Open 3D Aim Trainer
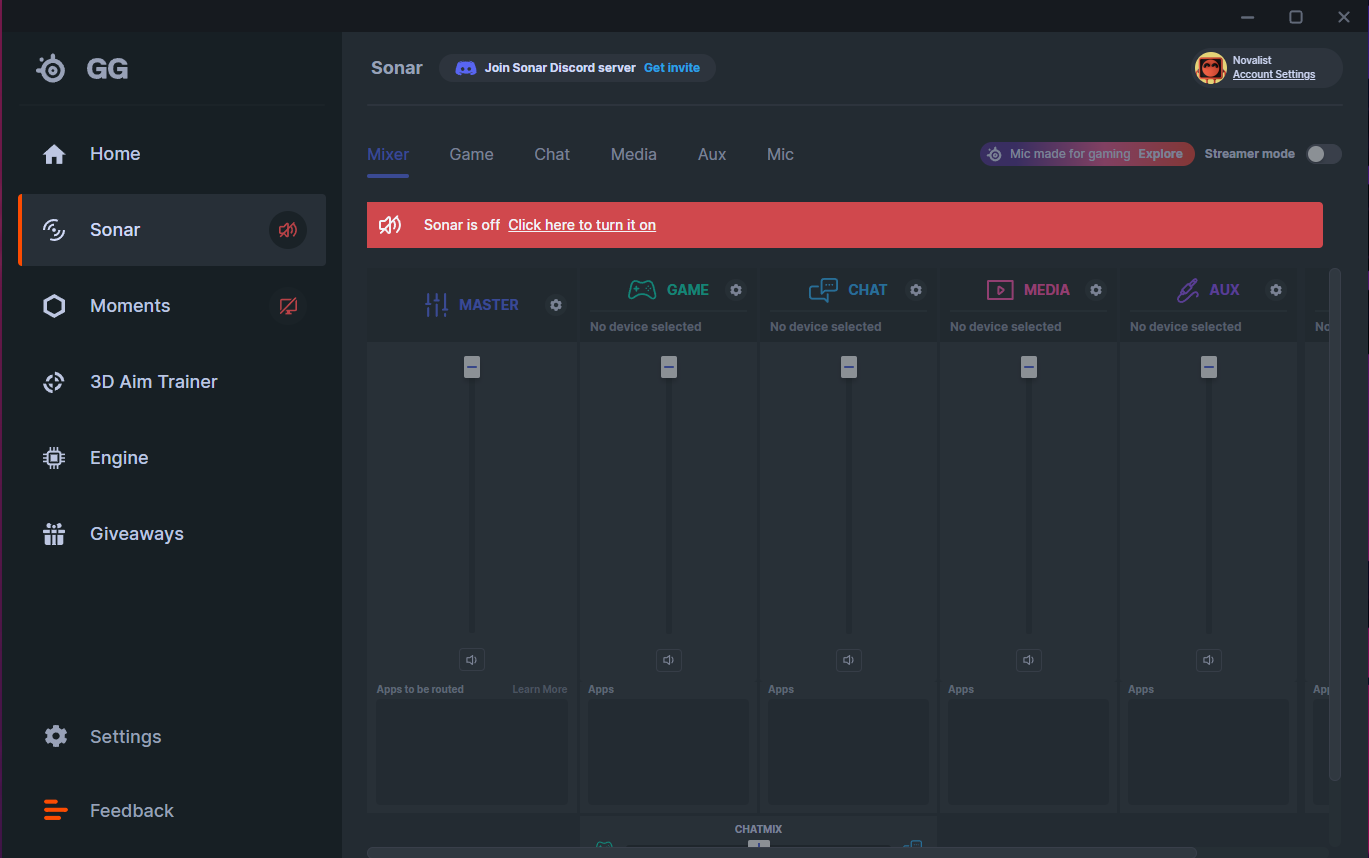Screen dimensions: 1369x858 pyautogui.click(x=172, y=382)
